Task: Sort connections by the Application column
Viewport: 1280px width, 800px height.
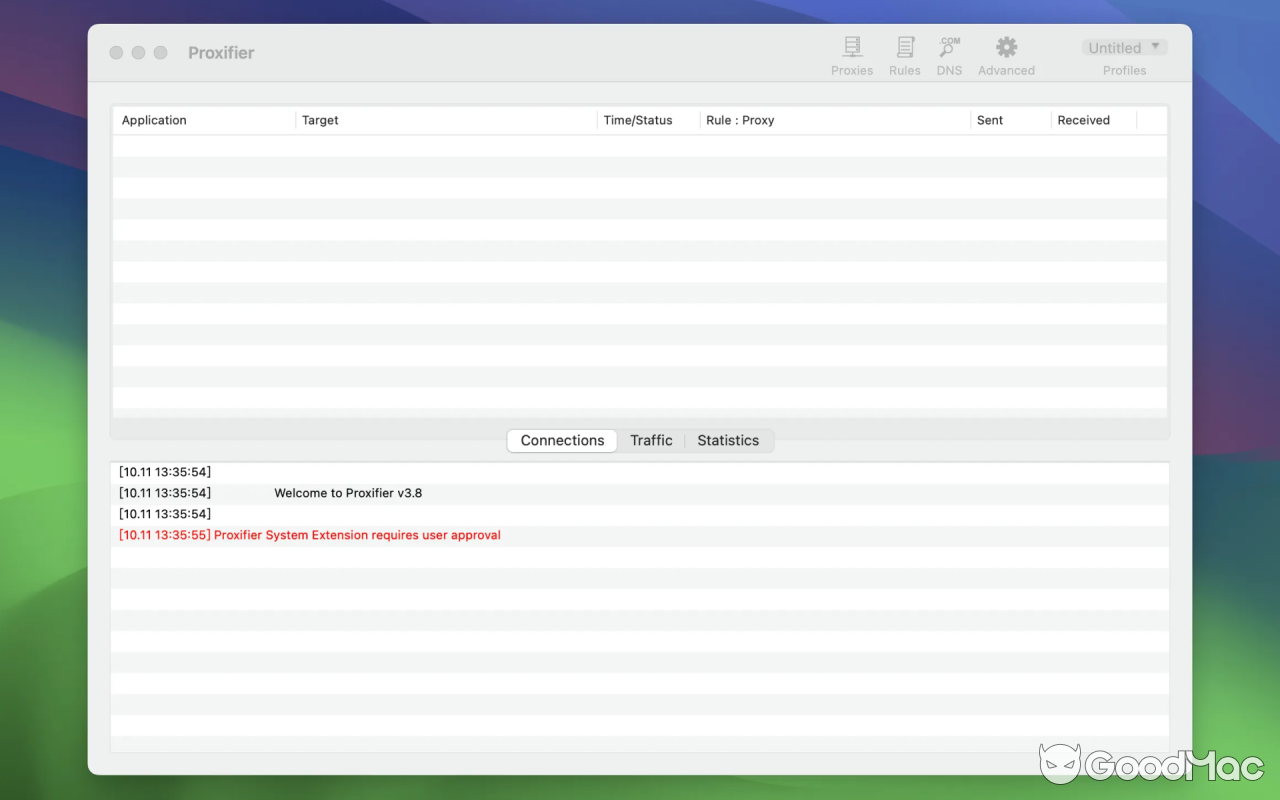Action: pyautogui.click(x=153, y=120)
